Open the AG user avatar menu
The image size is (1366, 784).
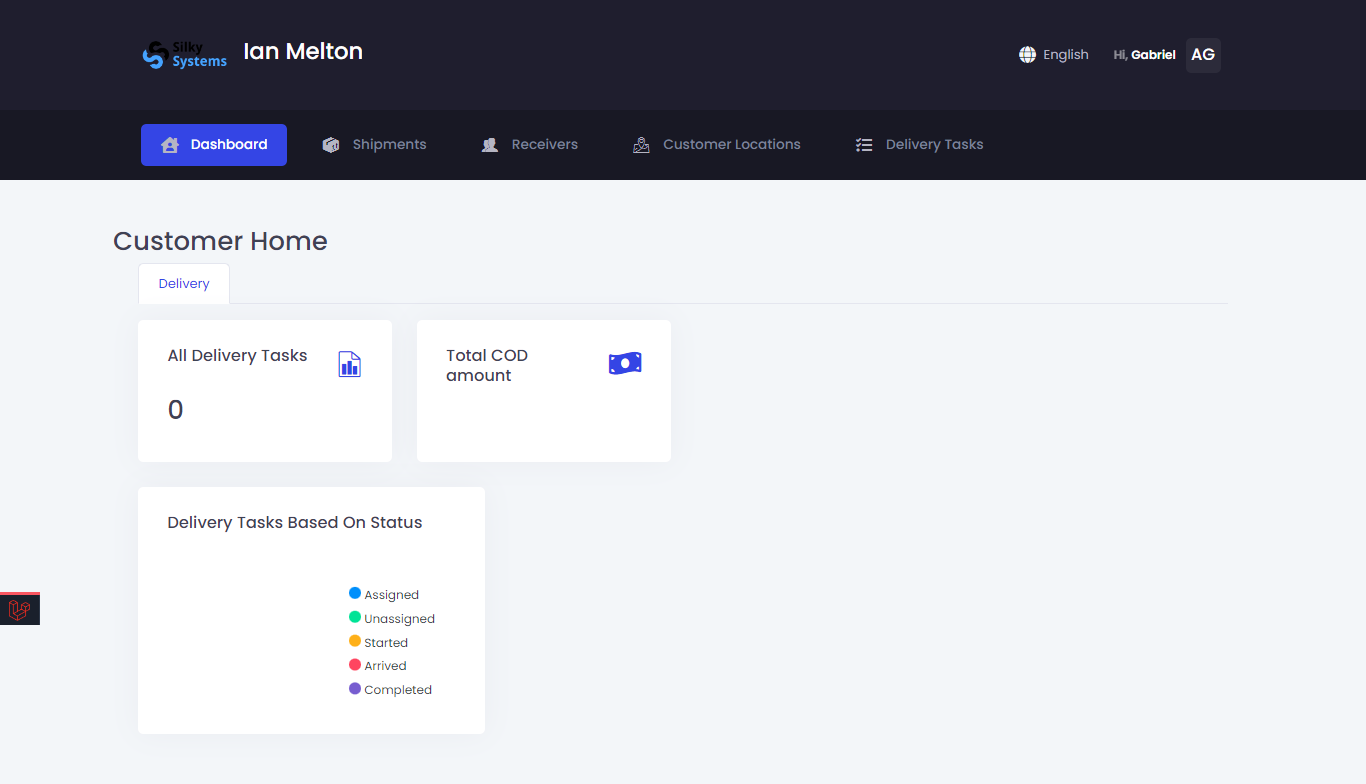coord(1203,55)
